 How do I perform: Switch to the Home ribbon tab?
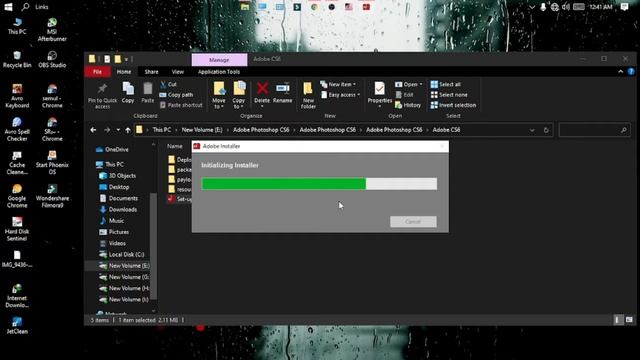[124, 72]
